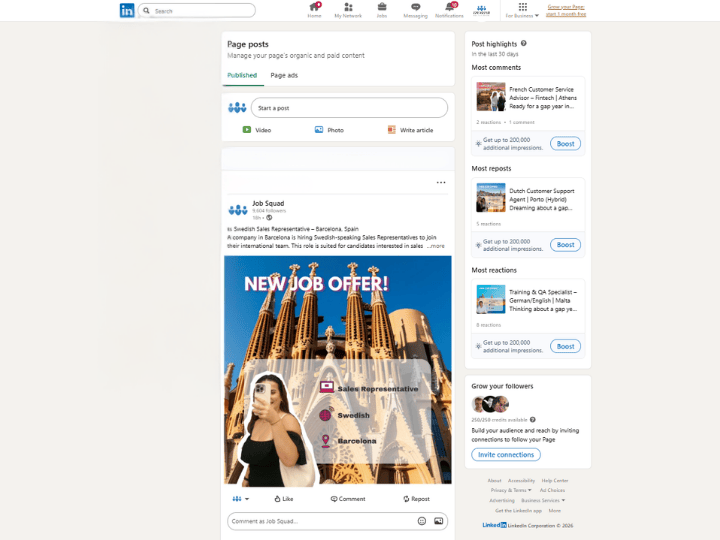Add an emoji to the comment
Image resolution: width=720 pixels, height=540 pixels.
(x=422, y=521)
